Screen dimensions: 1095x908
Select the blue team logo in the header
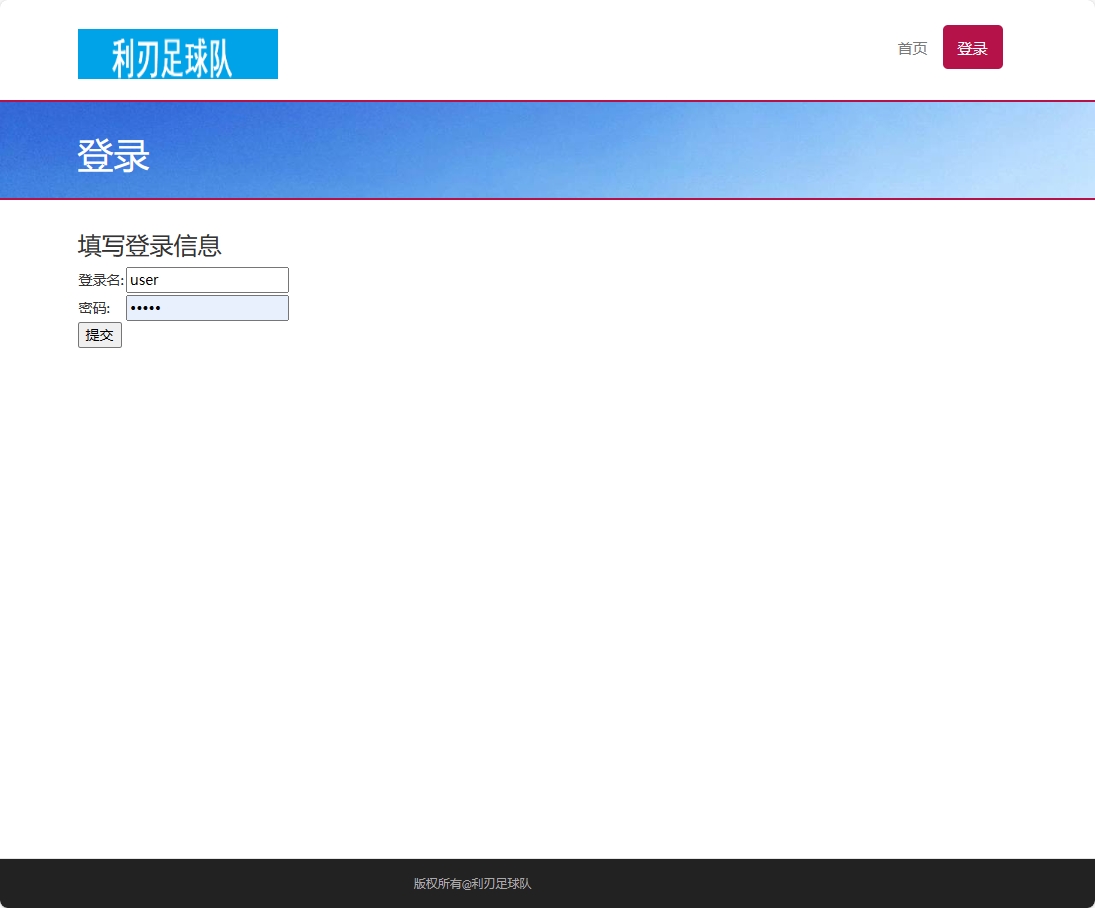tap(177, 54)
